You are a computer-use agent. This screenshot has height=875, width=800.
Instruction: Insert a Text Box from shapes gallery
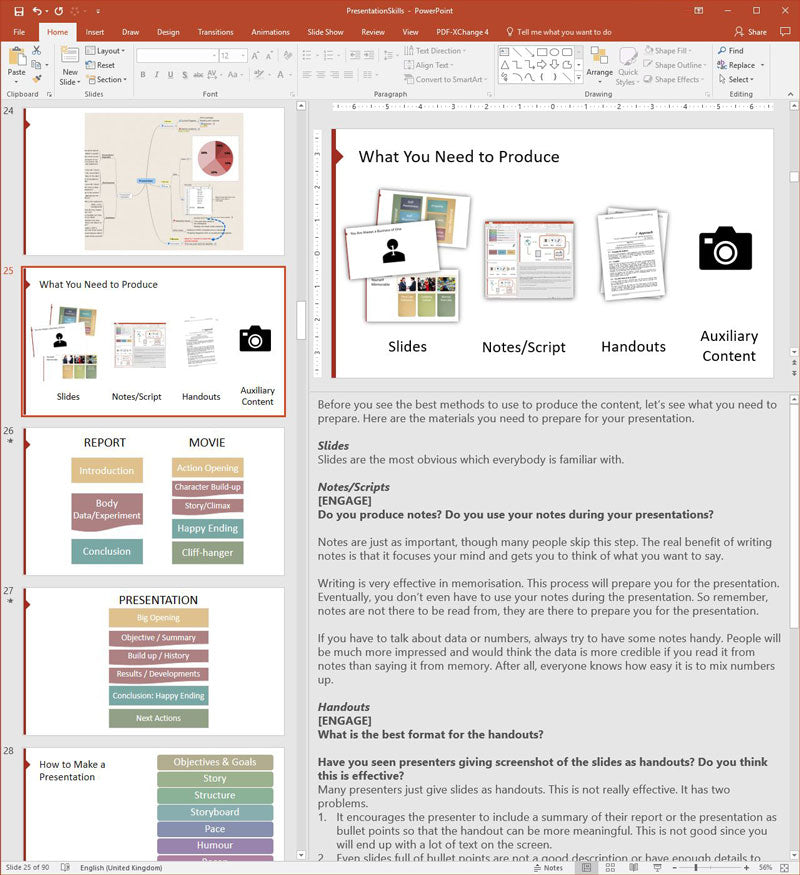504,52
